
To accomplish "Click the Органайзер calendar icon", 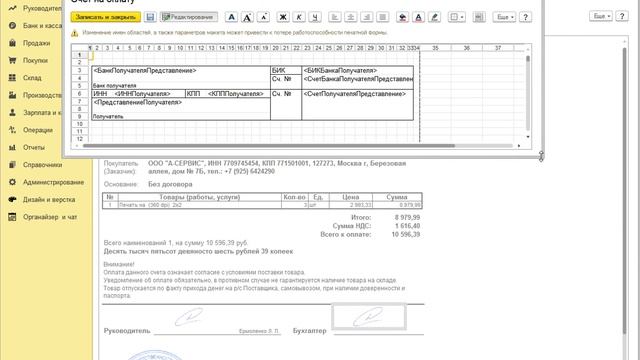I will click(13, 217).
